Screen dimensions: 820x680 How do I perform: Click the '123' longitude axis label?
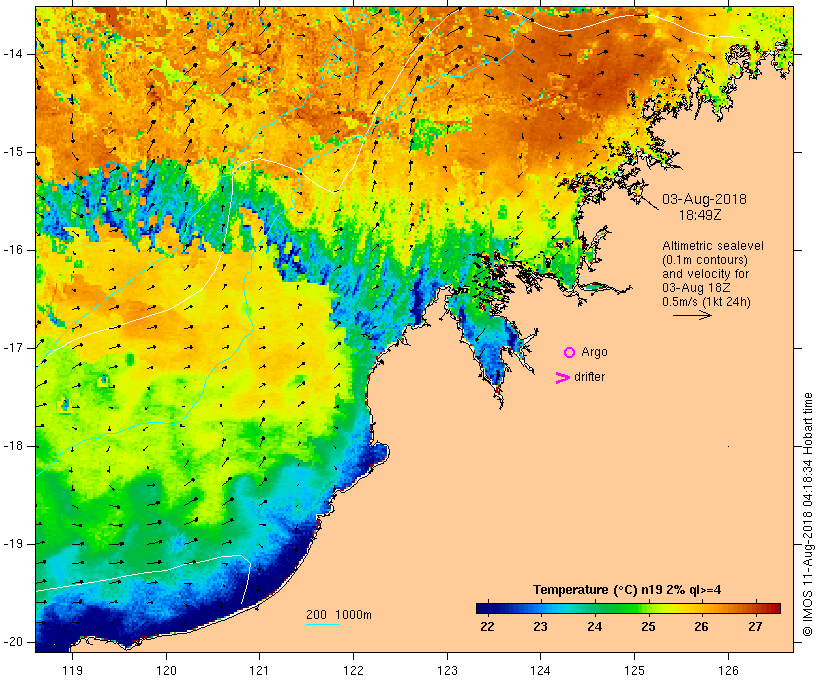[447, 670]
